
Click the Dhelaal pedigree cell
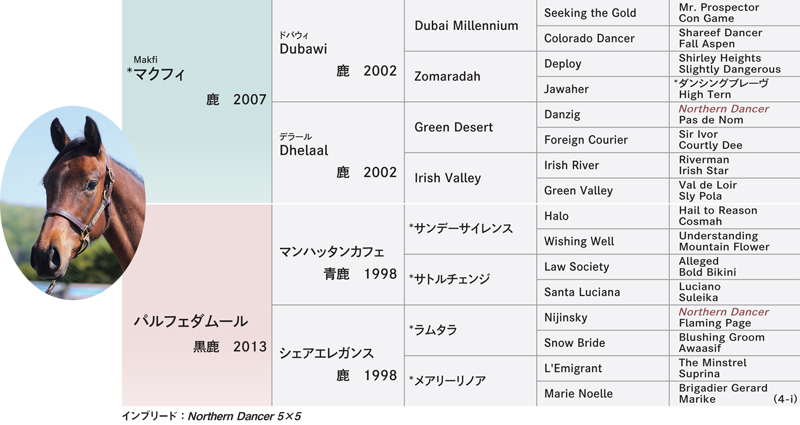(301, 148)
